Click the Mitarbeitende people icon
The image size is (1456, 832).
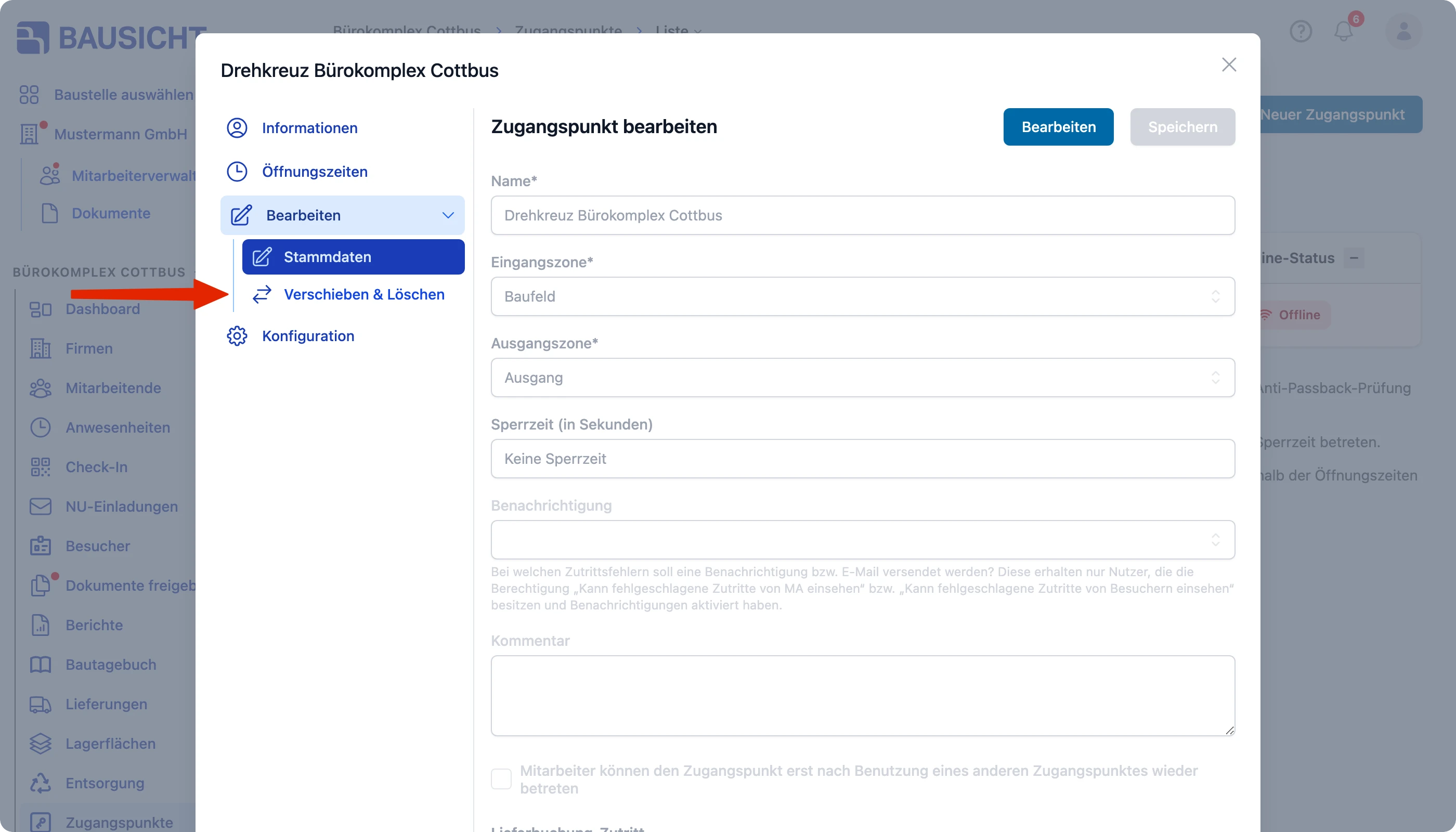tap(41, 388)
